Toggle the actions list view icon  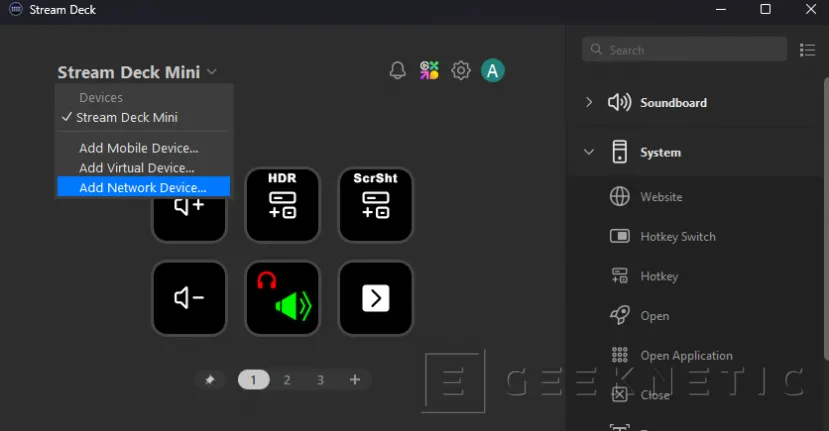pos(807,50)
